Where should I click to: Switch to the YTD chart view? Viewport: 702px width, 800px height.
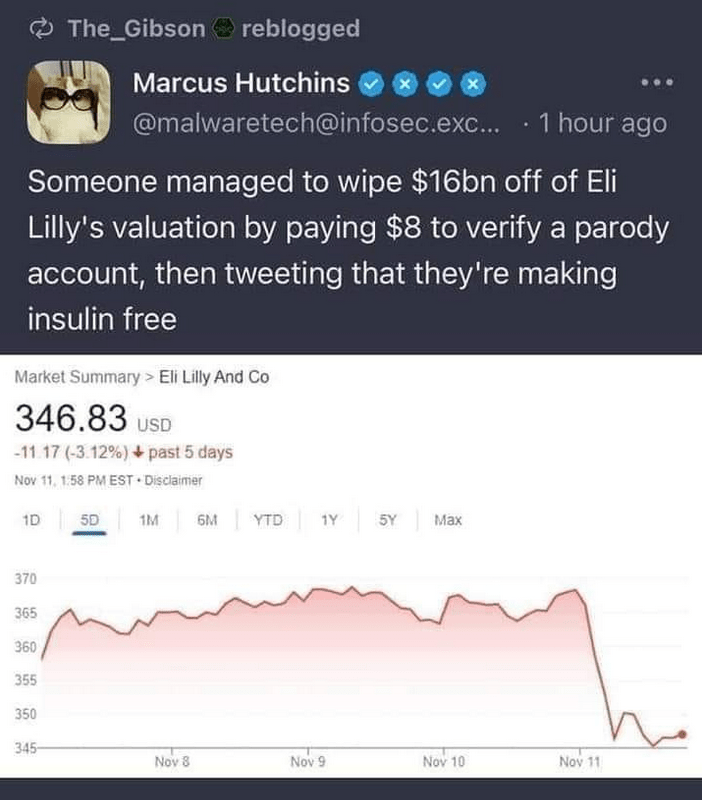267,521
